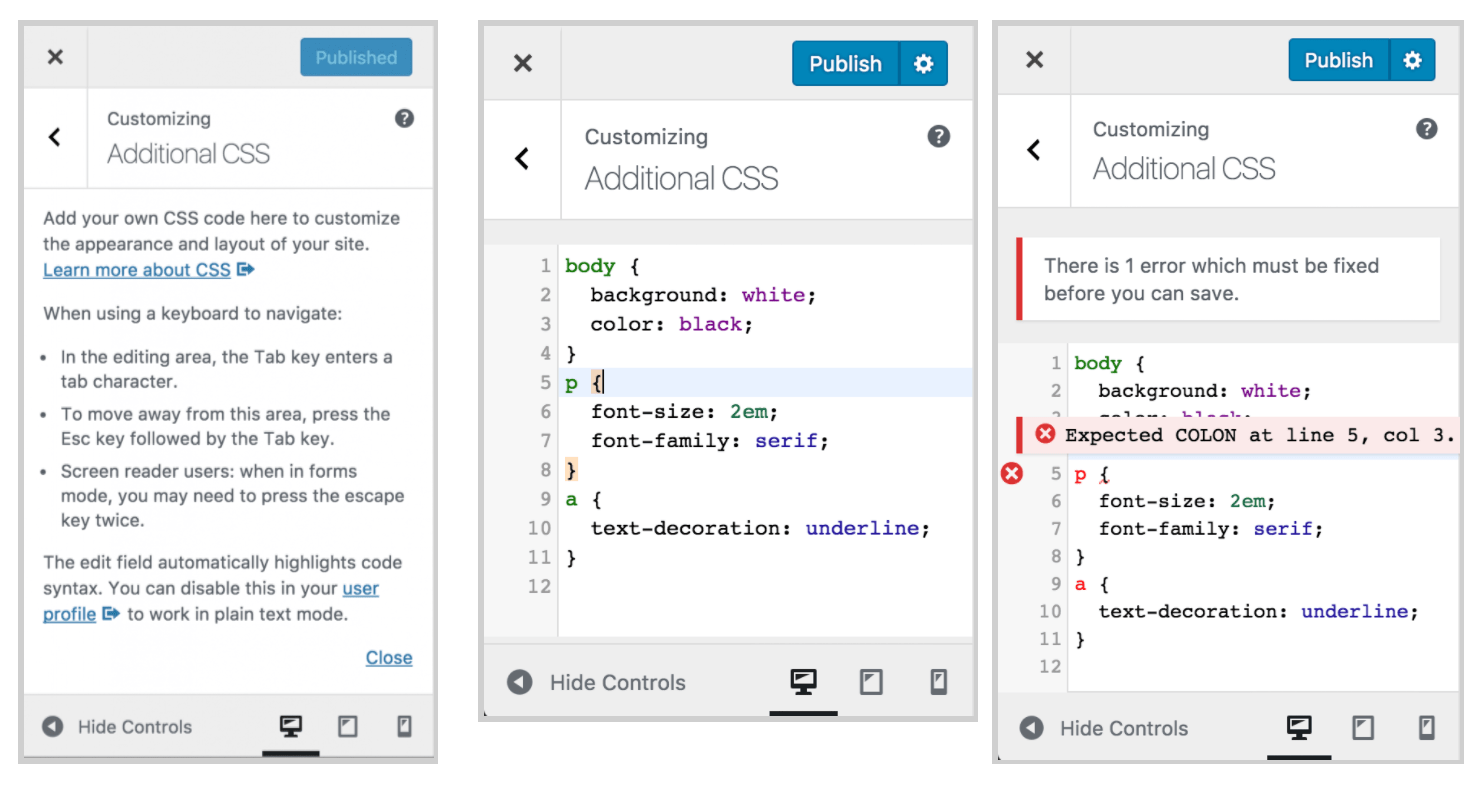This screenshot has height=786, width=1484.
Task: Click the red error marker beside line 5
Action: point(1012,474)
